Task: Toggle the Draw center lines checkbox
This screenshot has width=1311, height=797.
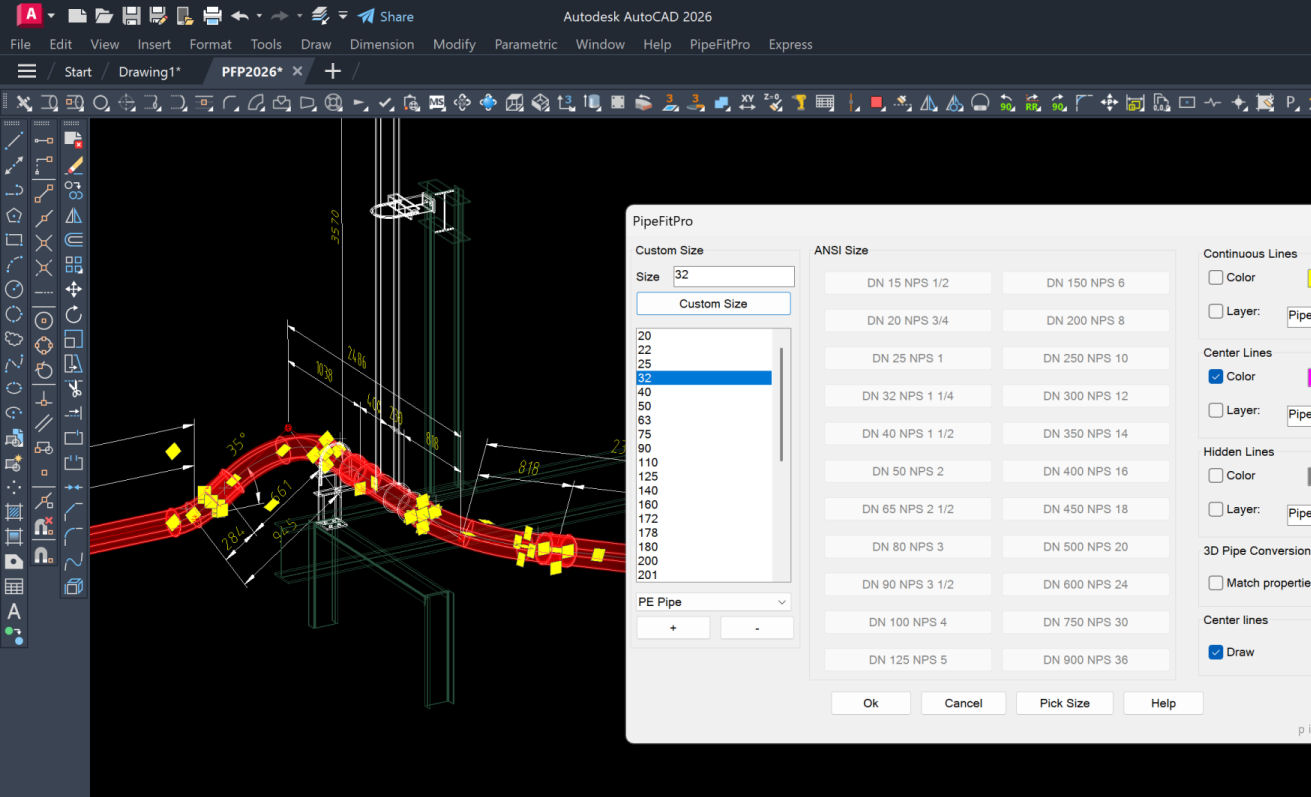Action: [x=1216, y=652]
